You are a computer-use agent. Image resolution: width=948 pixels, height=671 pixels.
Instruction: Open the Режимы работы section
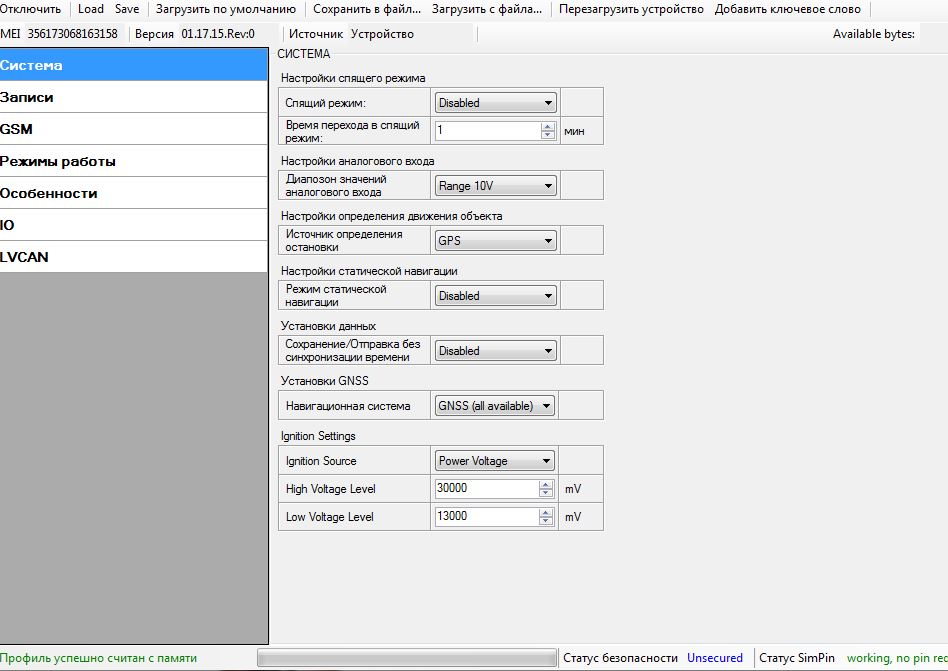point(134,162)
